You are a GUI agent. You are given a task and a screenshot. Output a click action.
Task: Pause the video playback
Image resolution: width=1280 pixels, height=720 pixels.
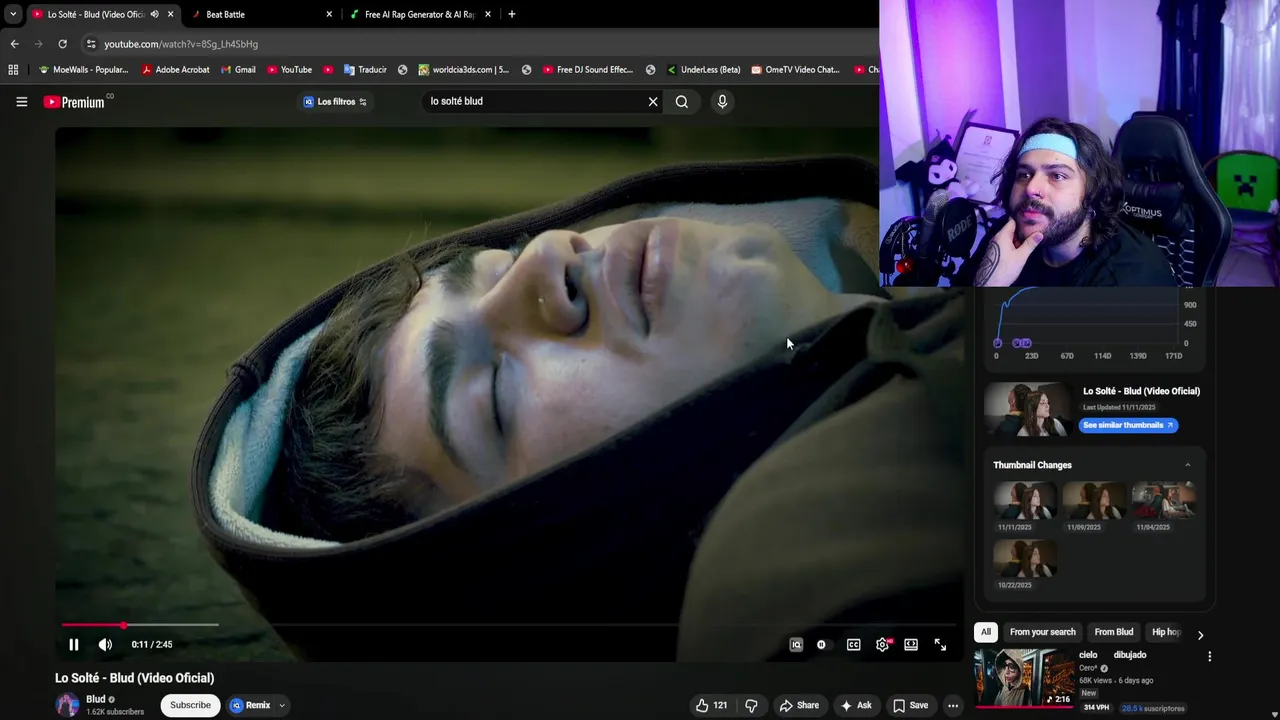74,645
